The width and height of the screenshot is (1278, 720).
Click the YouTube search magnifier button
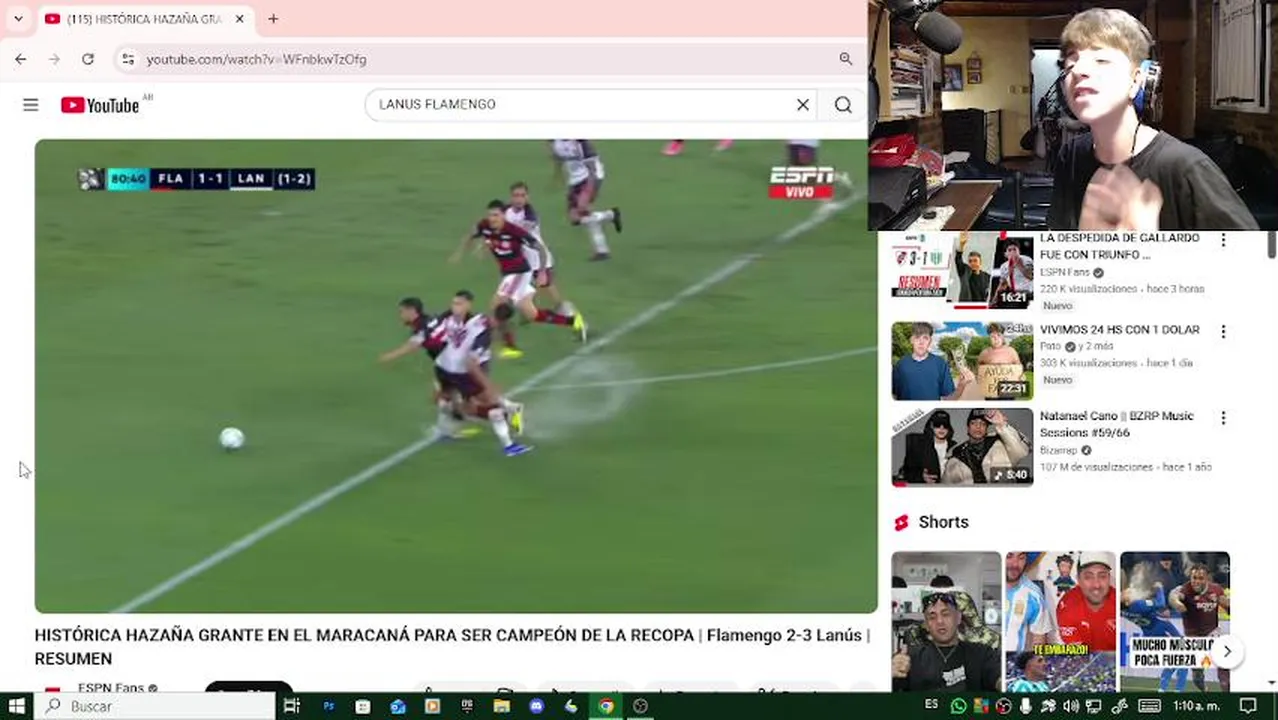843,104
